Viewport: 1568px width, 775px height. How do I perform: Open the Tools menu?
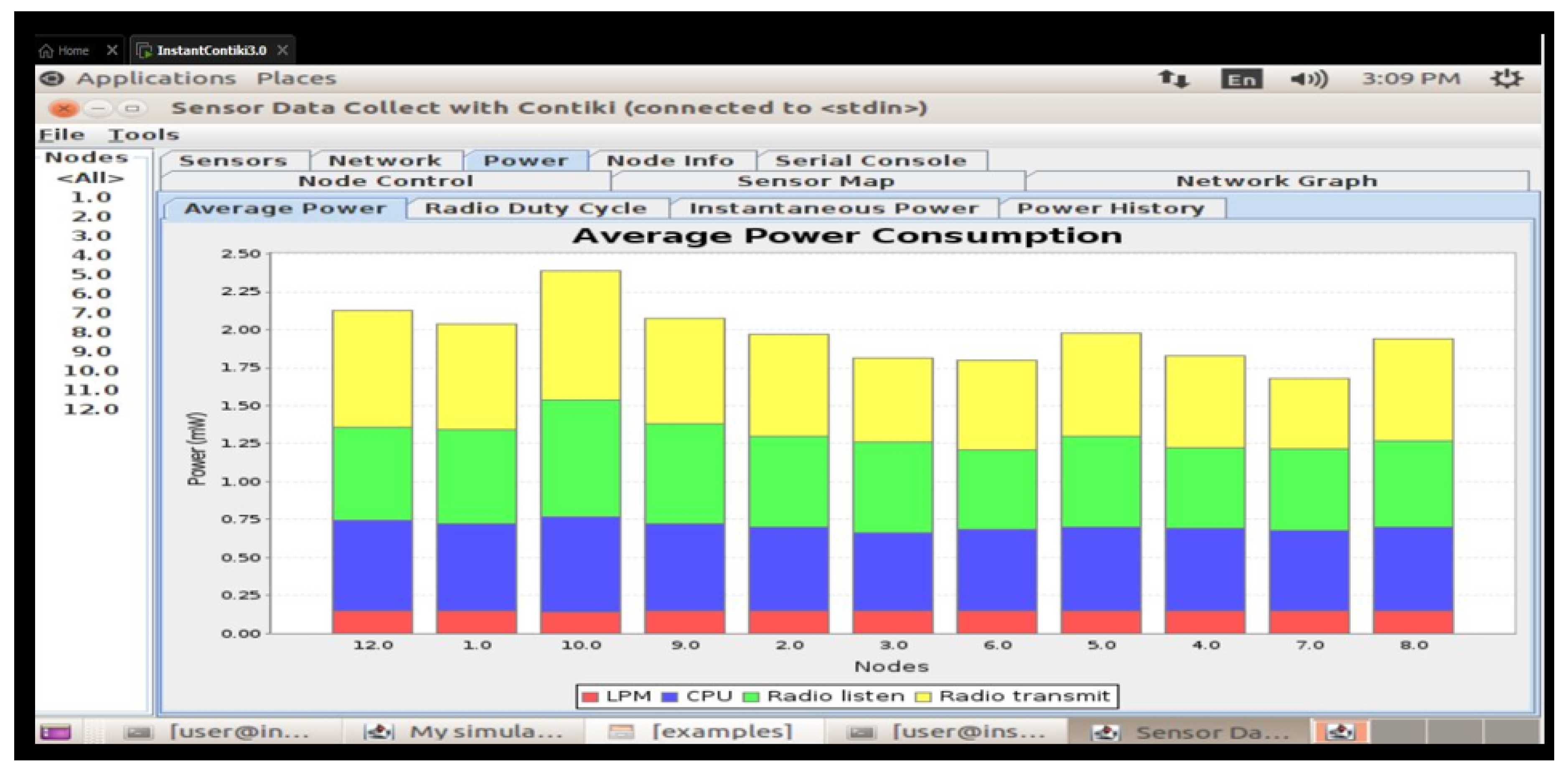coord(144,135)
